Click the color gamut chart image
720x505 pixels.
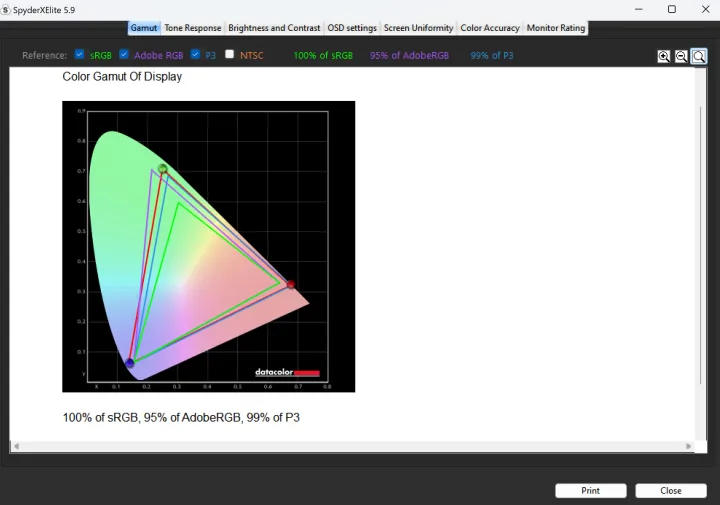[208, 246]
